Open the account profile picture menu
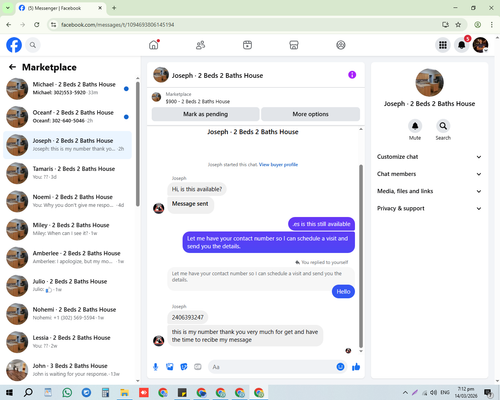 [x=480, y=45]
